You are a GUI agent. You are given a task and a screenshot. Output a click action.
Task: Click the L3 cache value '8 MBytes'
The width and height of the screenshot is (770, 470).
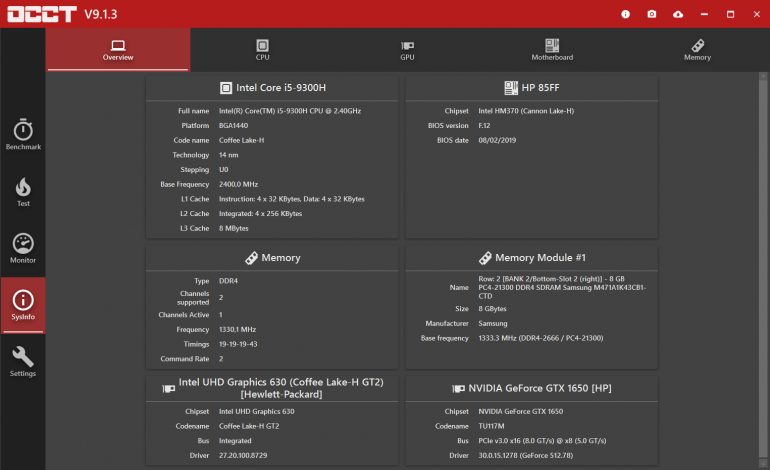[x=233, y=229]
